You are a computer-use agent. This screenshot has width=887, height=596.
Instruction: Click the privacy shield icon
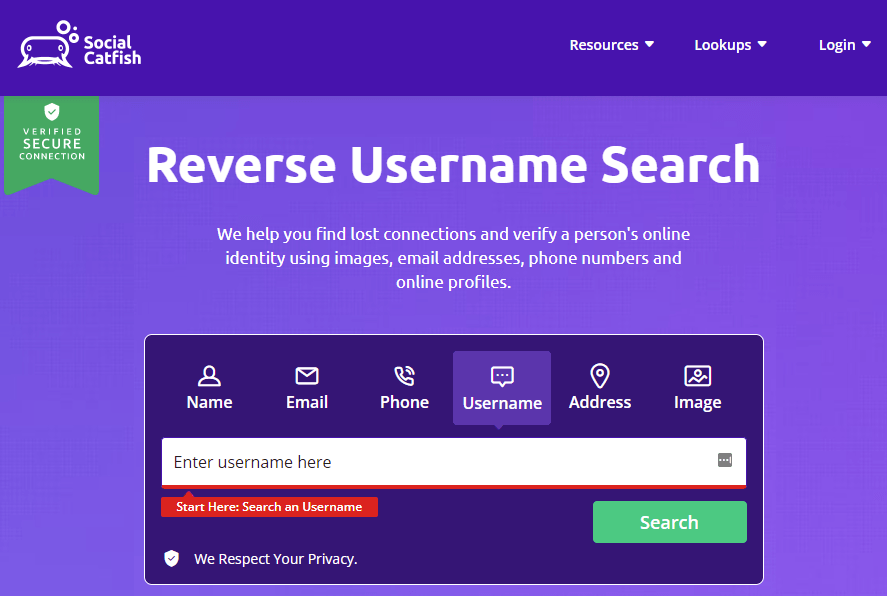(x=171, y=559)
